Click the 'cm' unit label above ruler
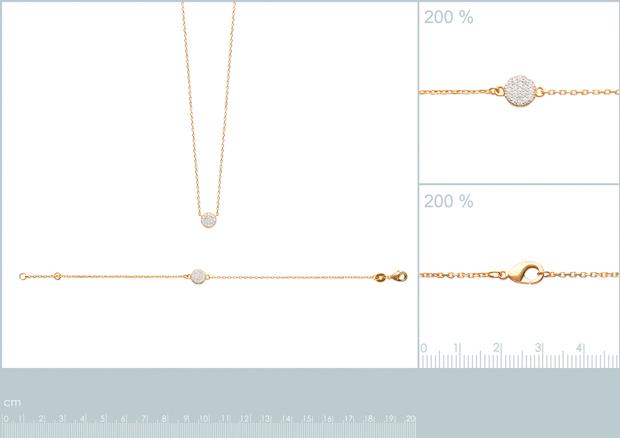 (x=12, y=403)
